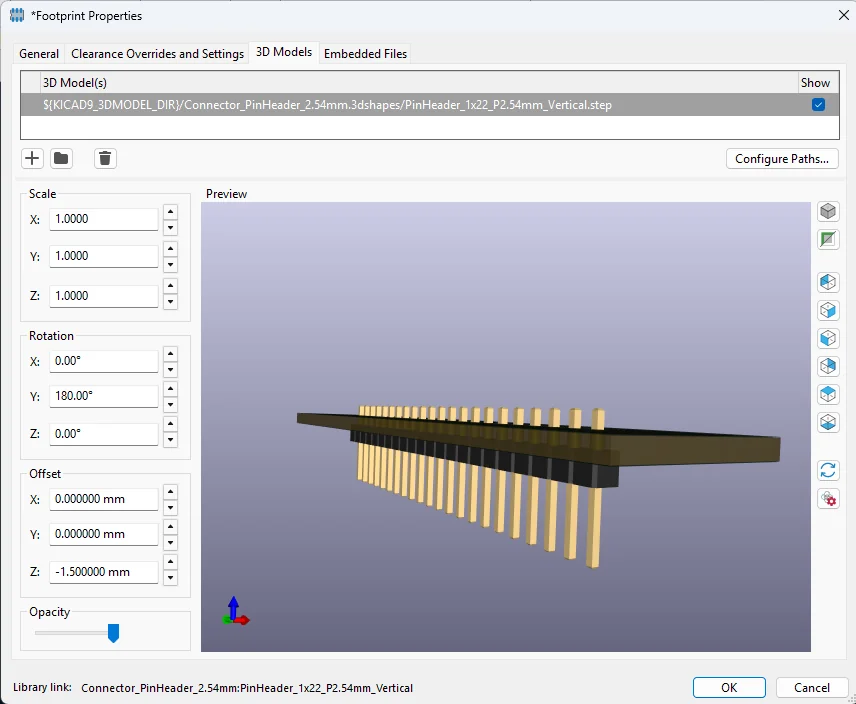The width and height of the screenshot is (856, 704).
Task: Click the library link Connector_PinHeader text
Action: point(247,688)
